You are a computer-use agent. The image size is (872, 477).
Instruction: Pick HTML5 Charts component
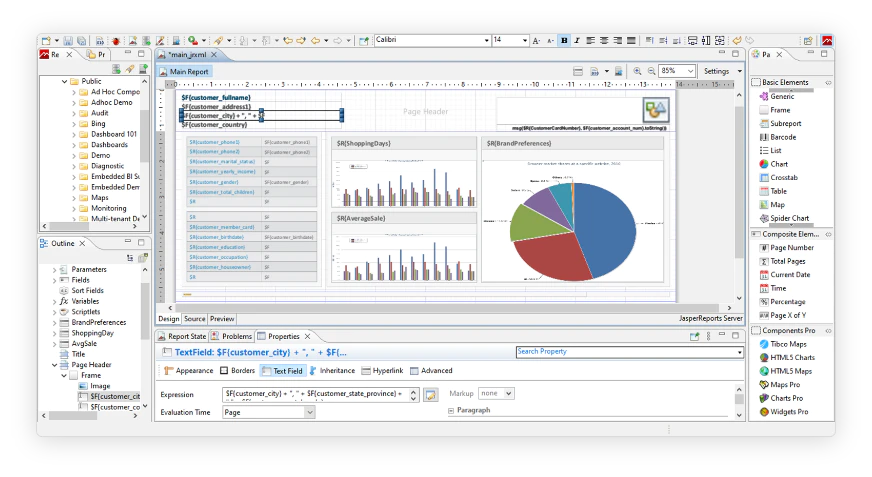[787, 357]
